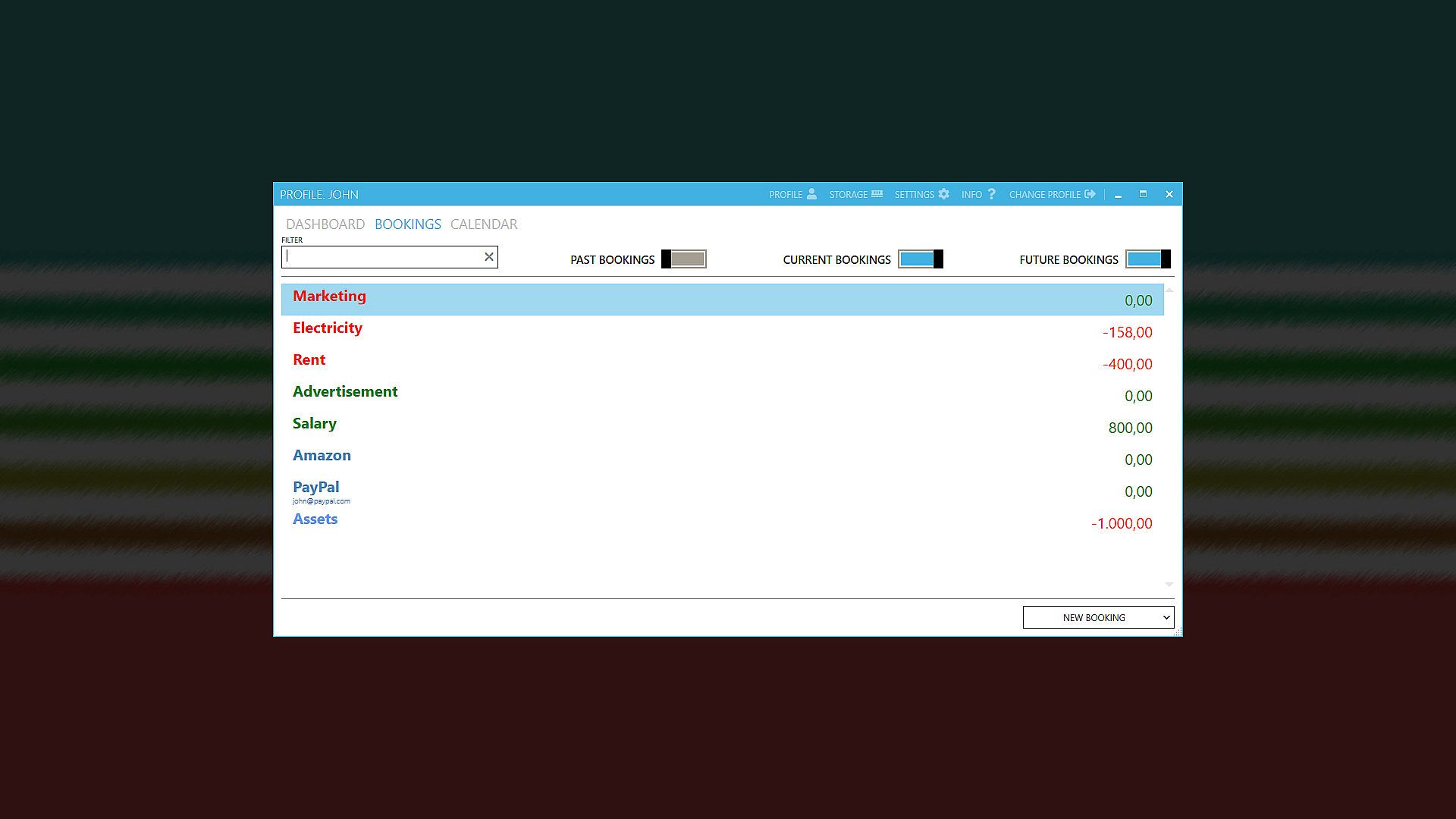Open Settings via the gear icon
The height and width of the screenshot is (819, 1456).
(943, 194)
